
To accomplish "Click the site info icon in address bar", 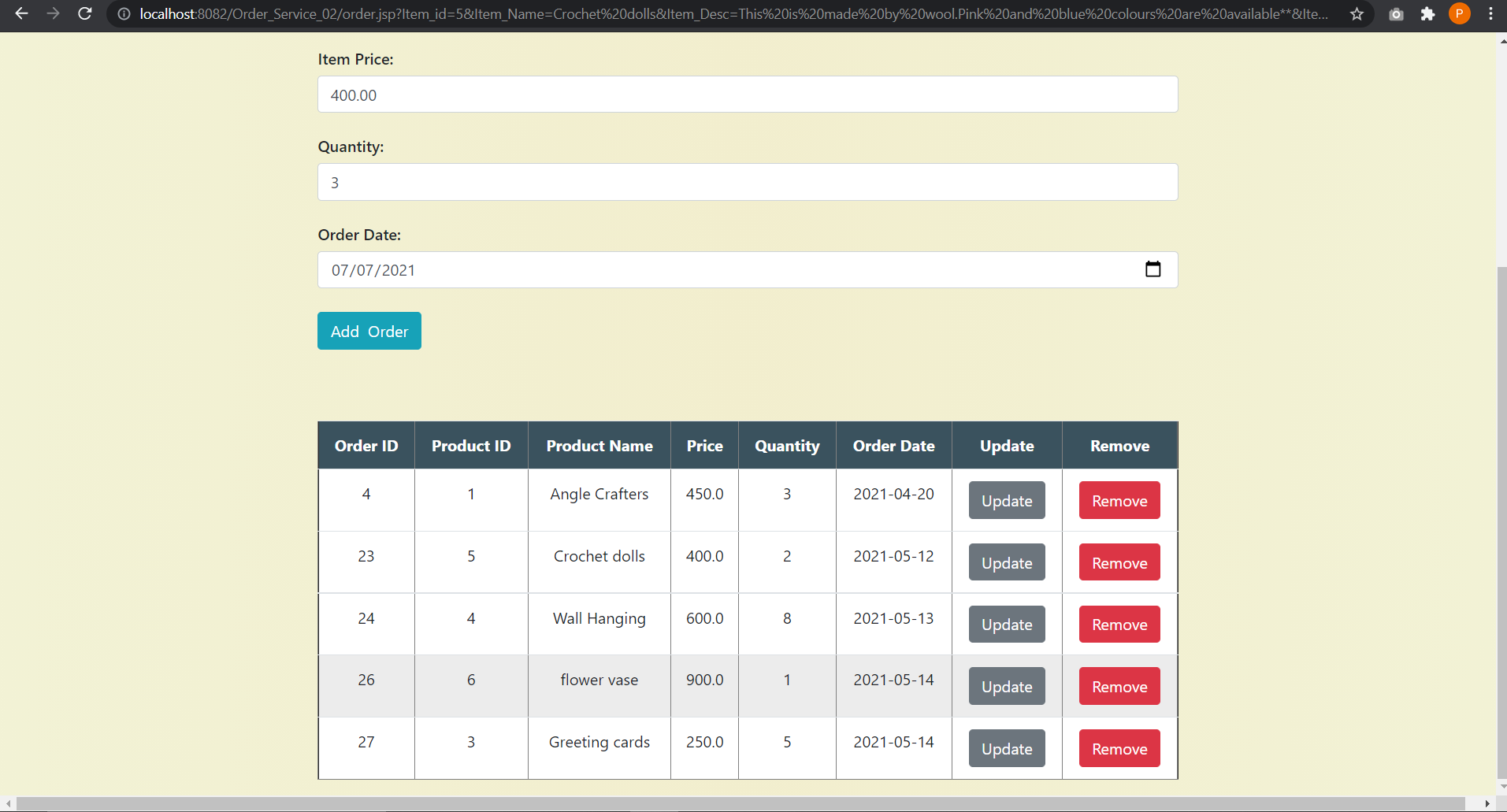I will coord(124,13).
